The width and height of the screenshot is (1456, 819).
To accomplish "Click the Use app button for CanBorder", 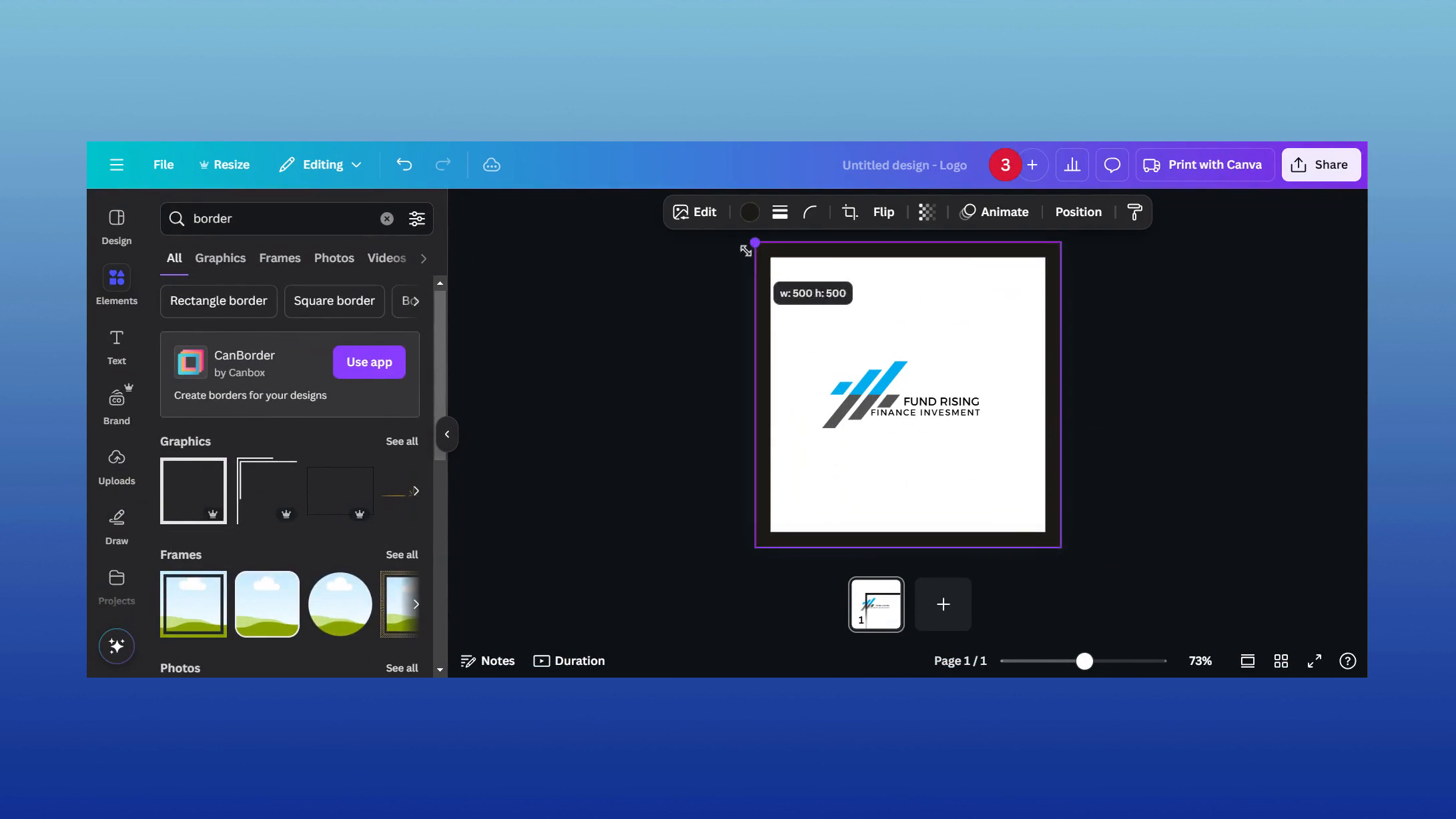I will (368, 361).
